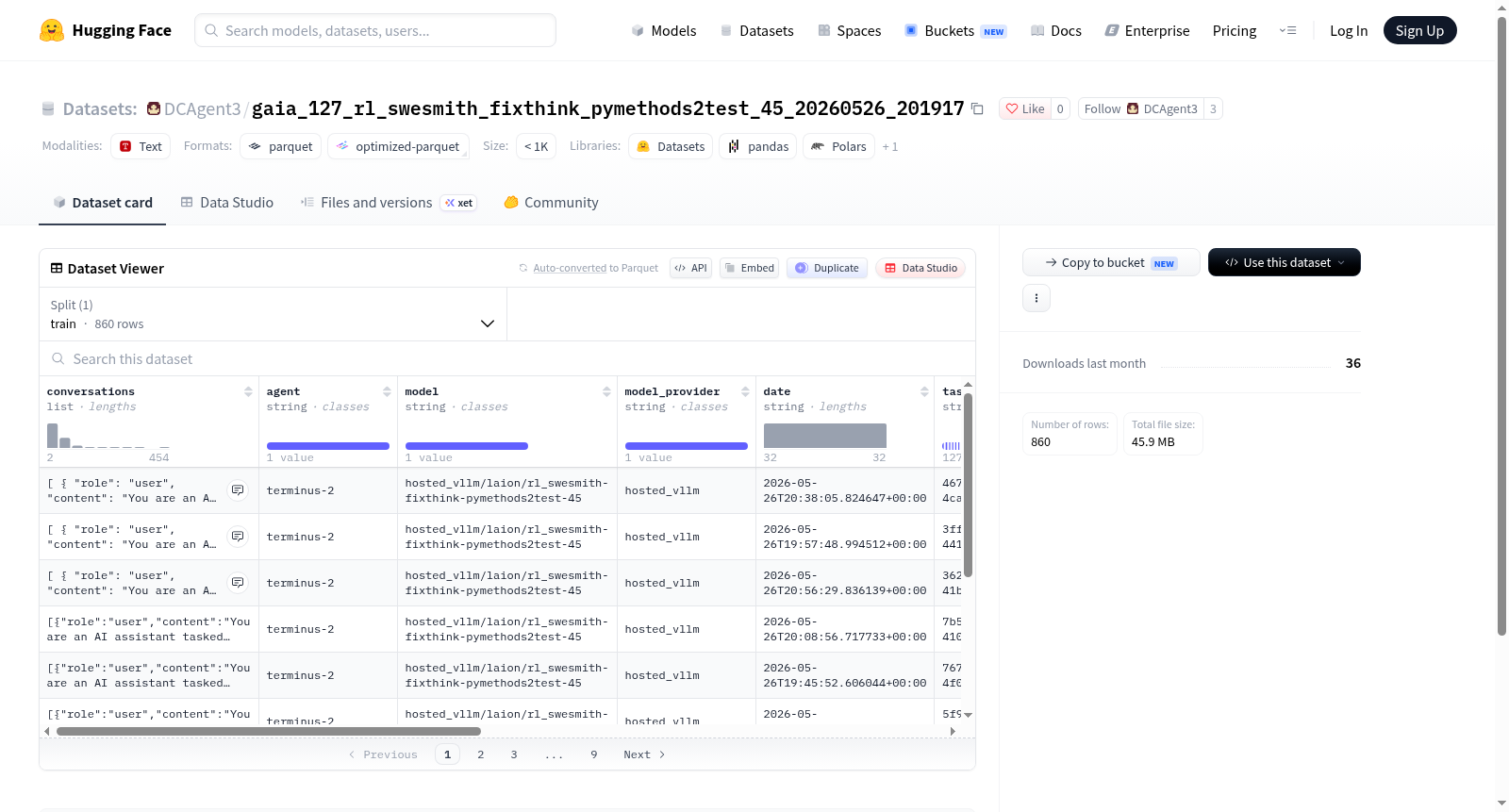Open Data Studio button in viewer header
Screen dimensions: 1509x812
click(x=920, y=268)
